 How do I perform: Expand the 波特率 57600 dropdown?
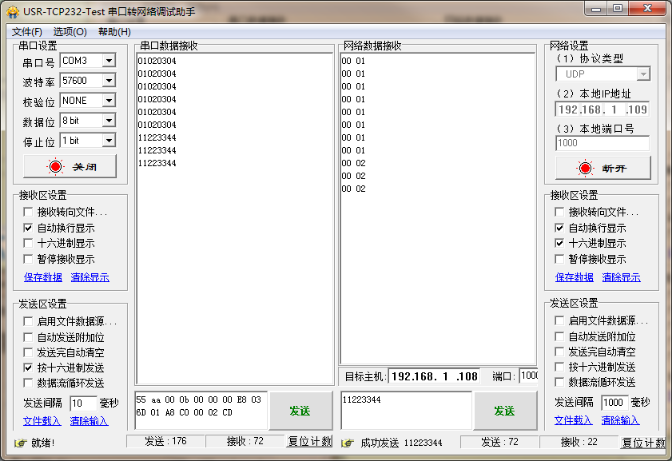tap(108, 81)
